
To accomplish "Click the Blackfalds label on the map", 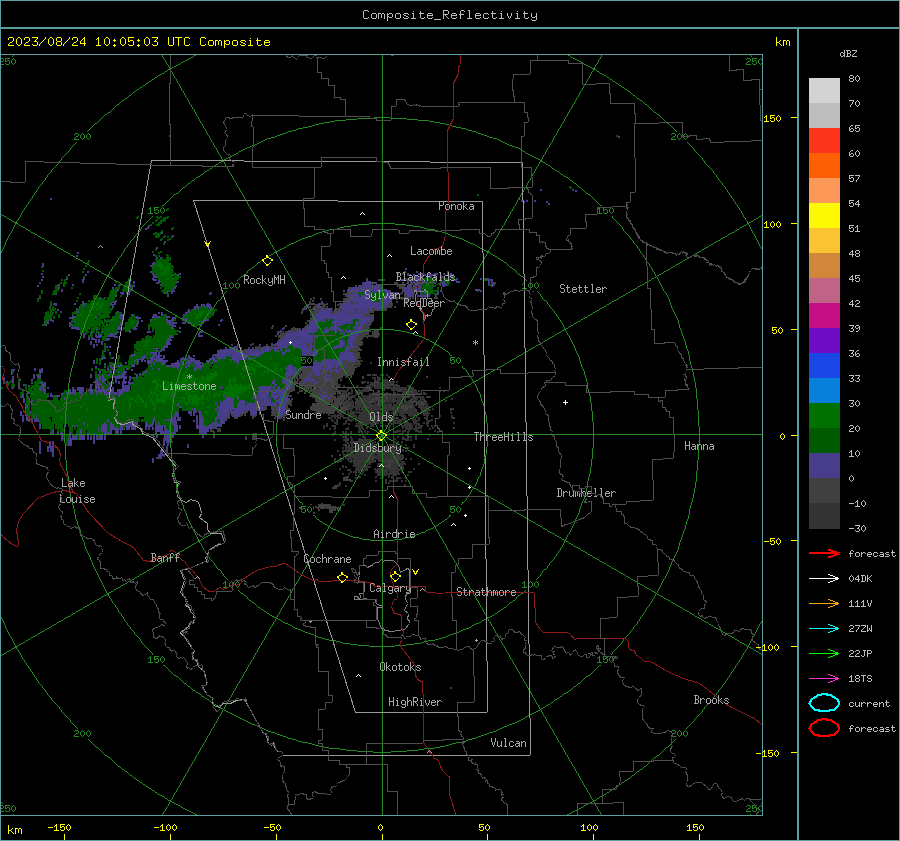I will tap(425, 277).
